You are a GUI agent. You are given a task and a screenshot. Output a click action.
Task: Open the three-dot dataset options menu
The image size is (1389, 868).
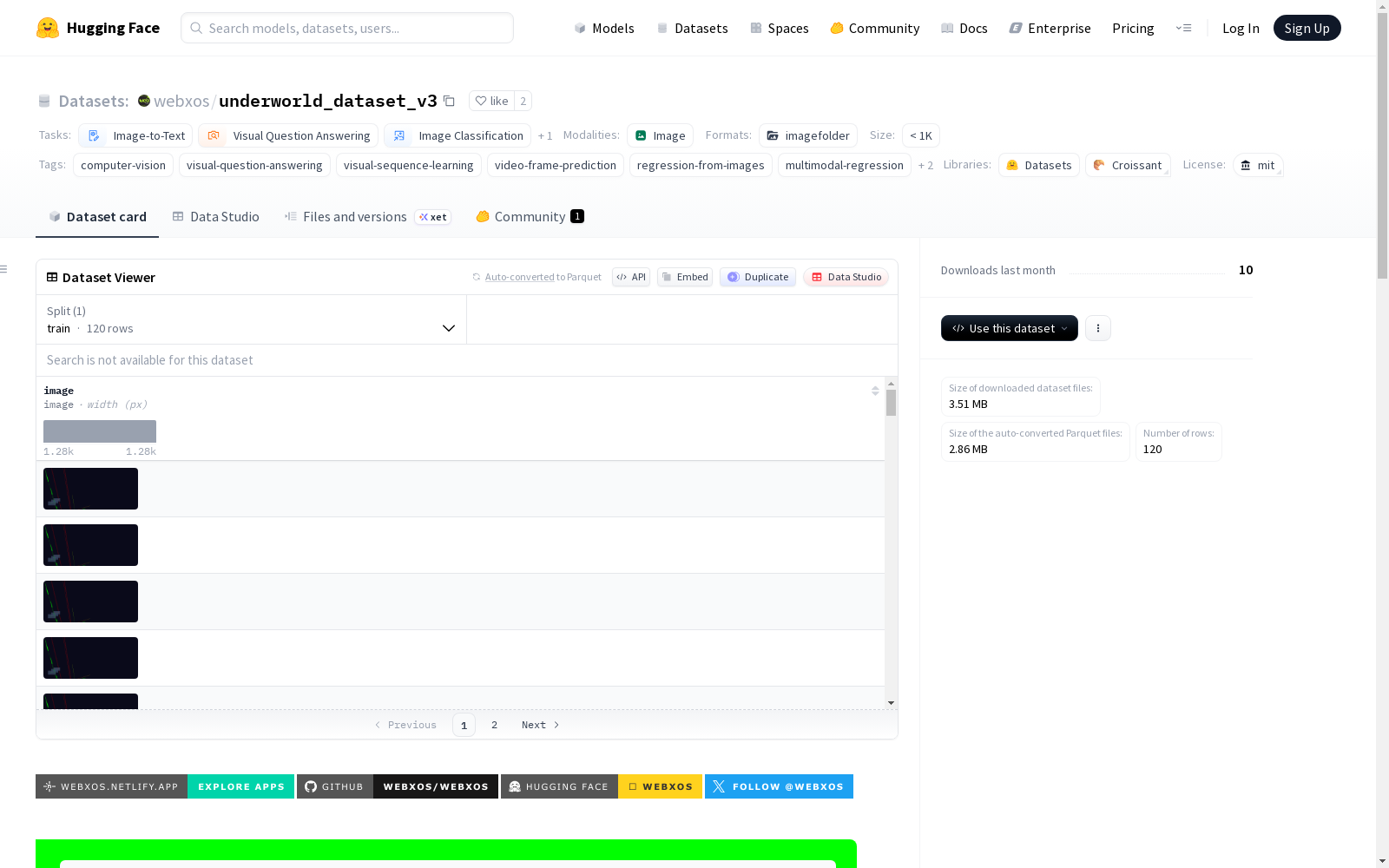1098,328
